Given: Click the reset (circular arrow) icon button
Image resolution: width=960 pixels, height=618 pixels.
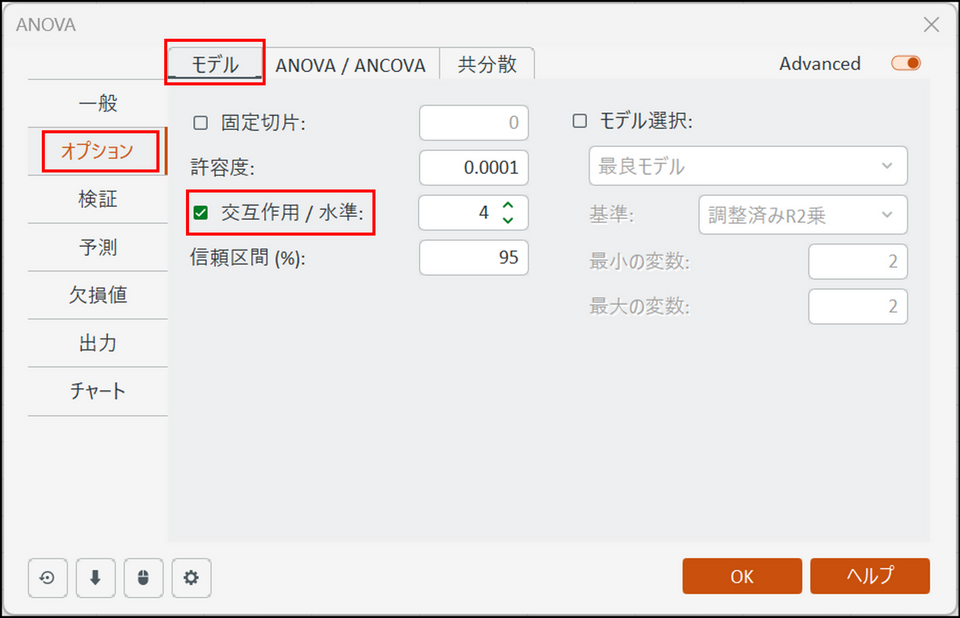Looking at the screenshot, I should (x=47, y=577).
